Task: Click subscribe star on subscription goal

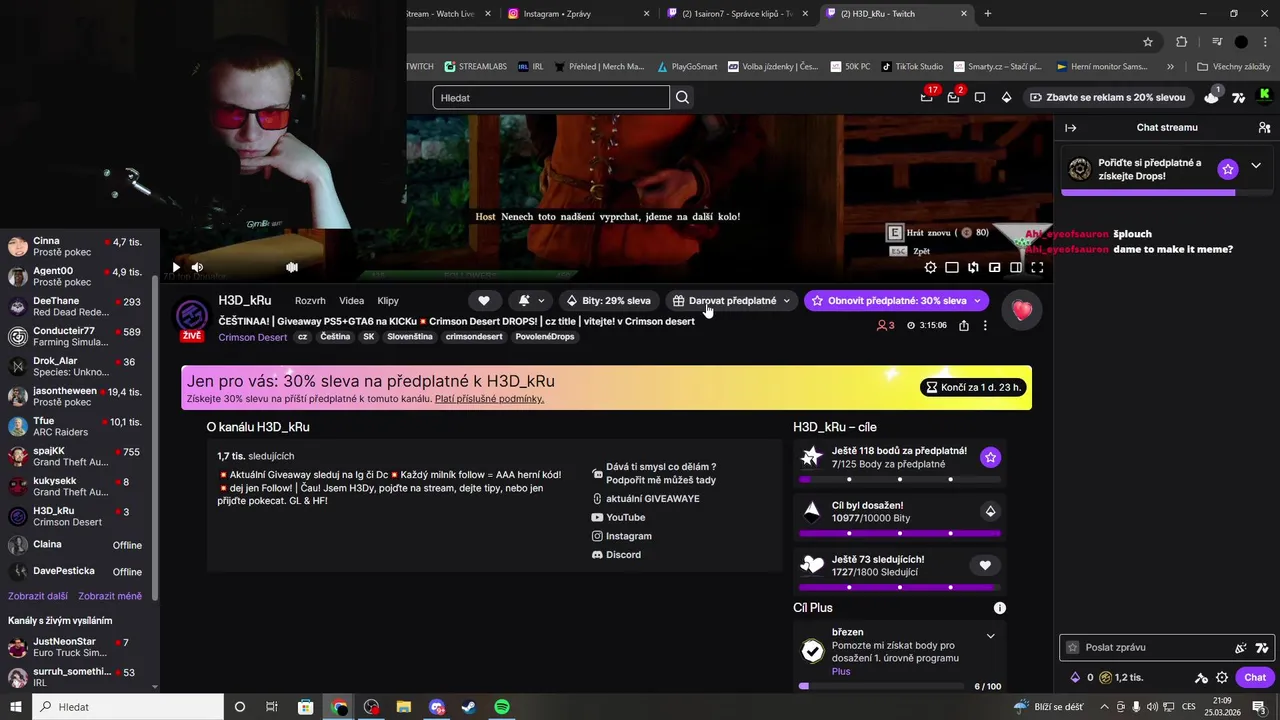Action: [x=990, y=457]
